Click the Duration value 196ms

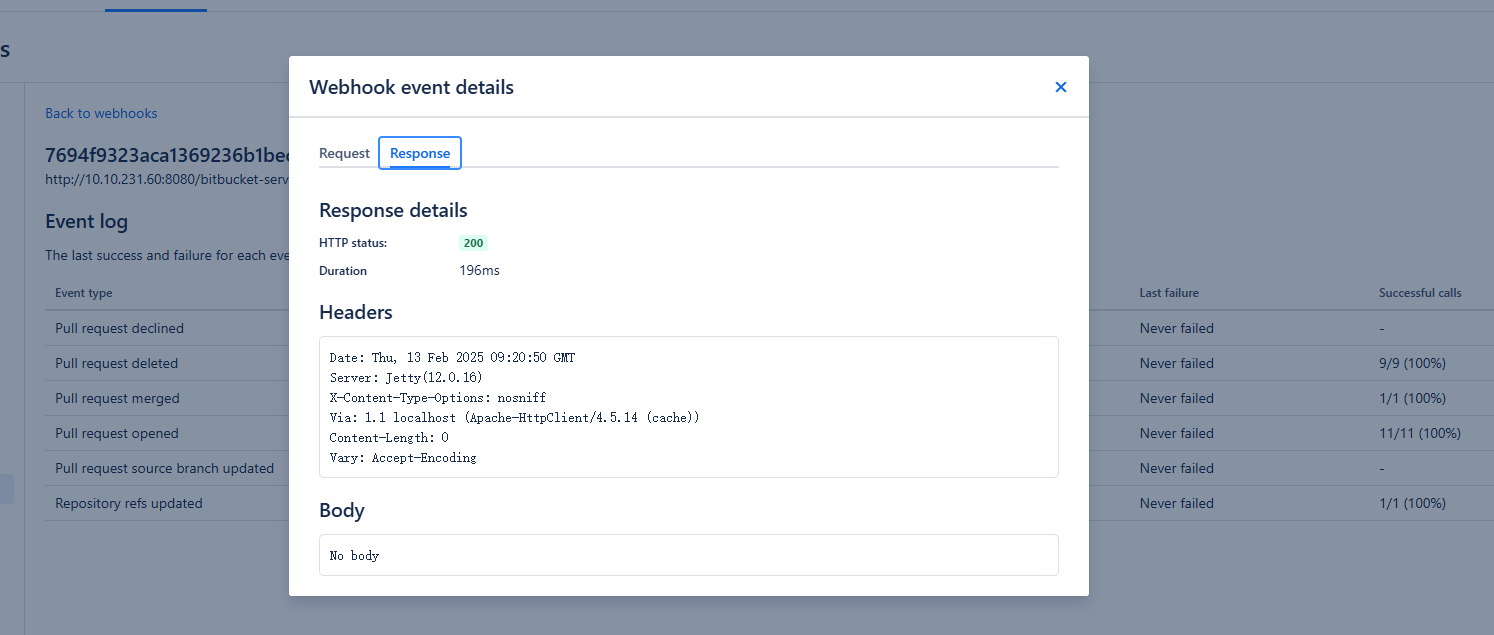coord(479,271)
